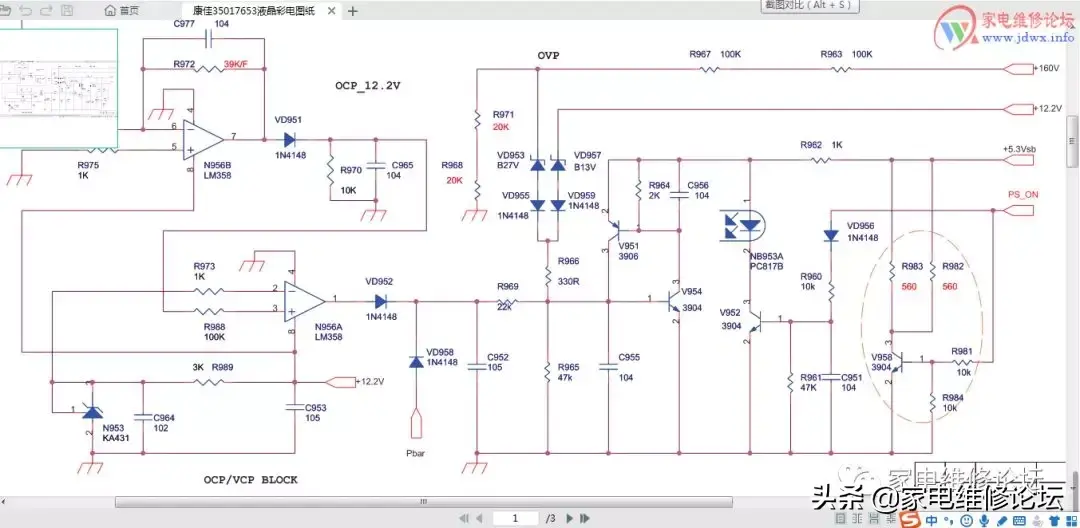Click the OVP section heading

pyautogui.click(x=548, y=55)
